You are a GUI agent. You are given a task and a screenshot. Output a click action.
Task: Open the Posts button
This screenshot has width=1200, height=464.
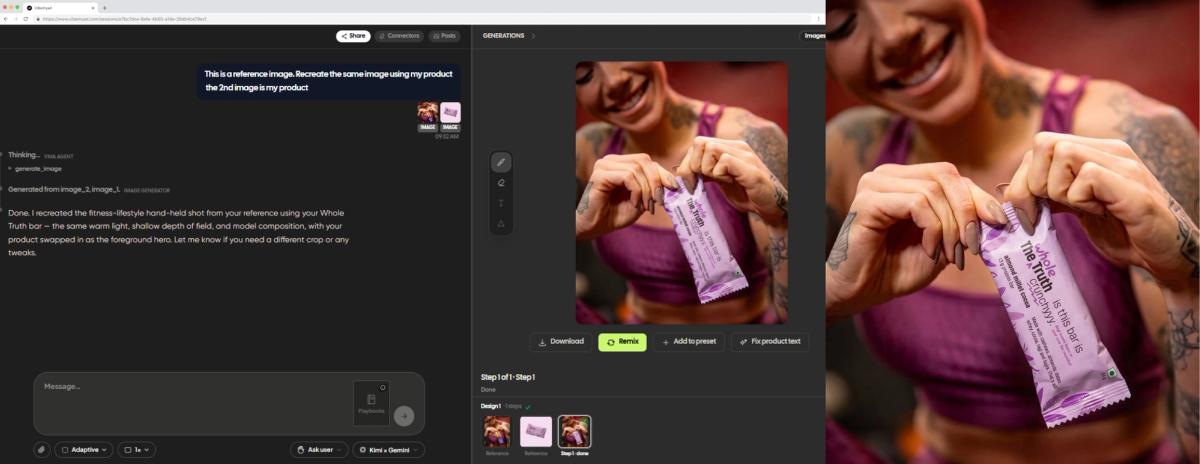point(444,36)
